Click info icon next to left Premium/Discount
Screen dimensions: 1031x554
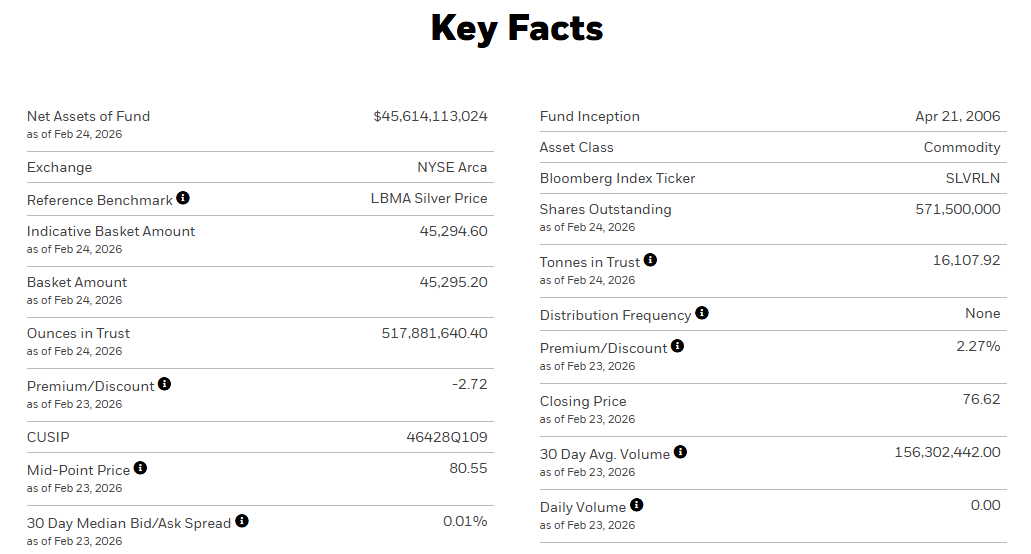[x=164, y=384]
